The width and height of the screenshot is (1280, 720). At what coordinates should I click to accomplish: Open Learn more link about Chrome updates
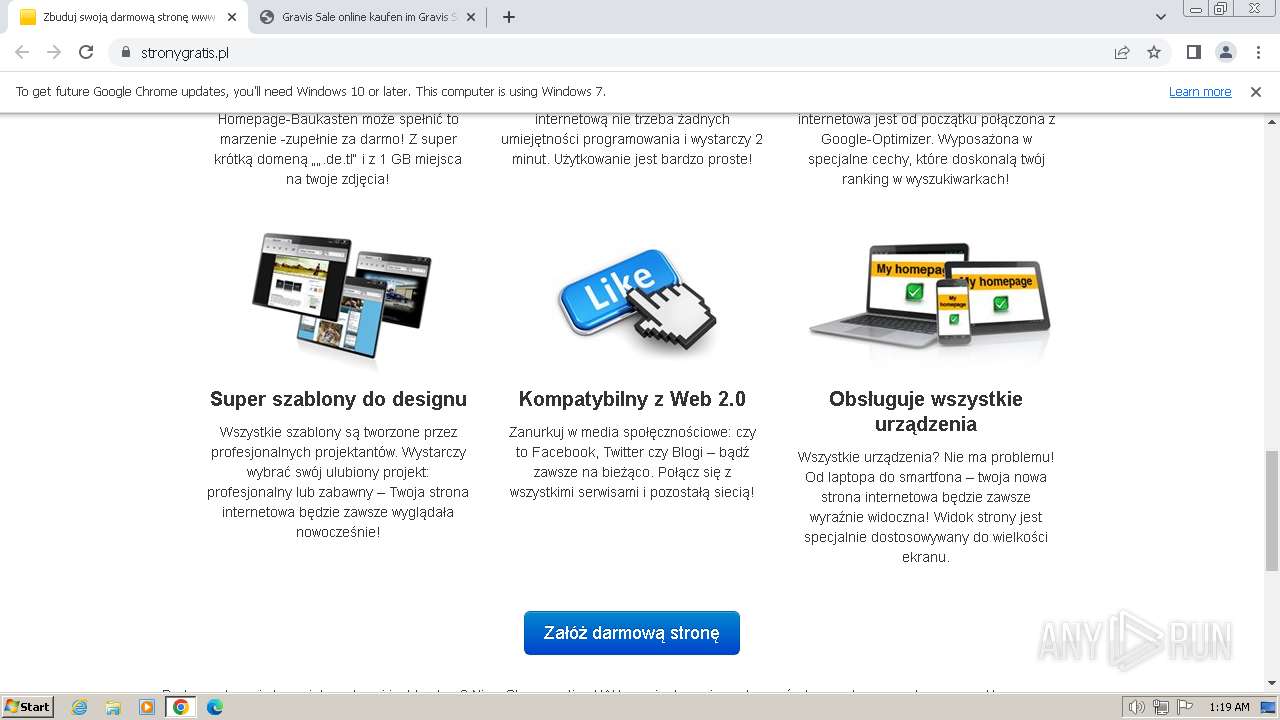[1200, 91]
